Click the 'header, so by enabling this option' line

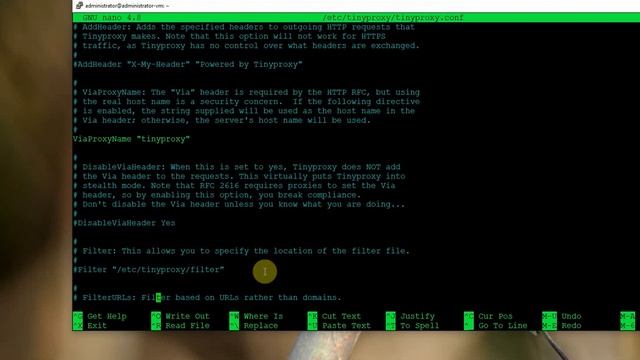click(217, 195)
